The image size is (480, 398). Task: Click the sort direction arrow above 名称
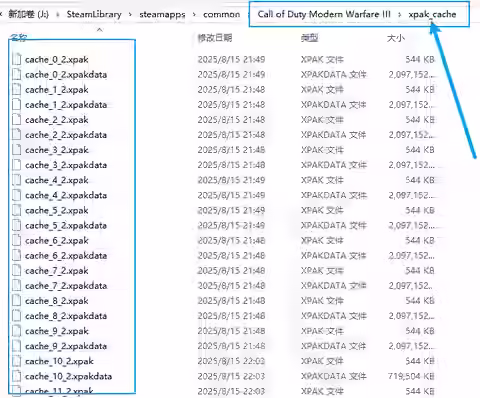[x=99, y=30]
